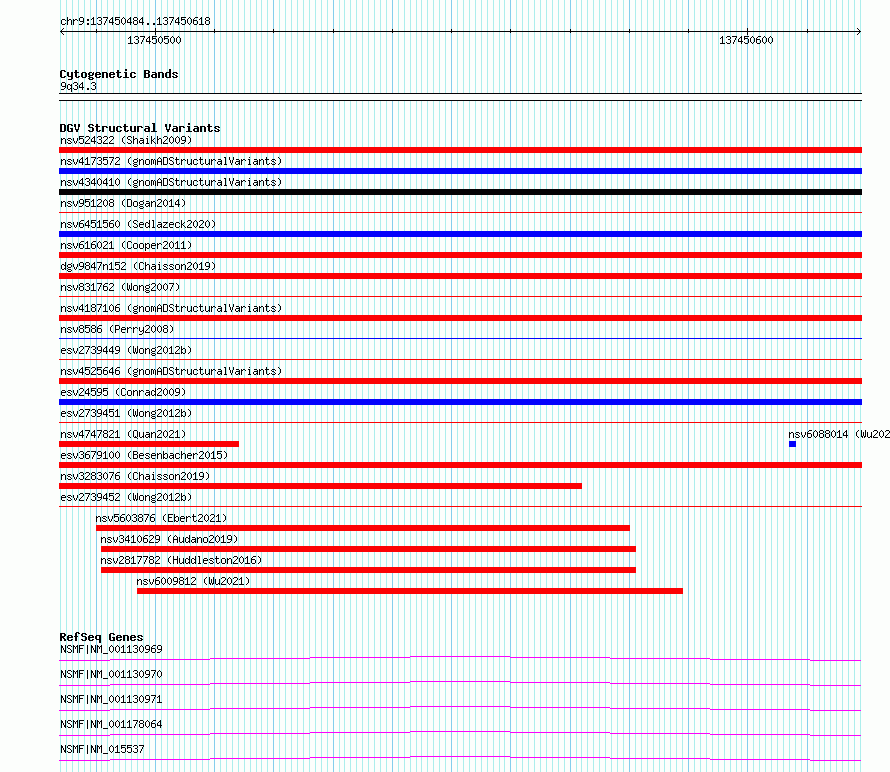Click the 137450600 ruler position label
The image size is (890, 772).
tap(746, 40)
